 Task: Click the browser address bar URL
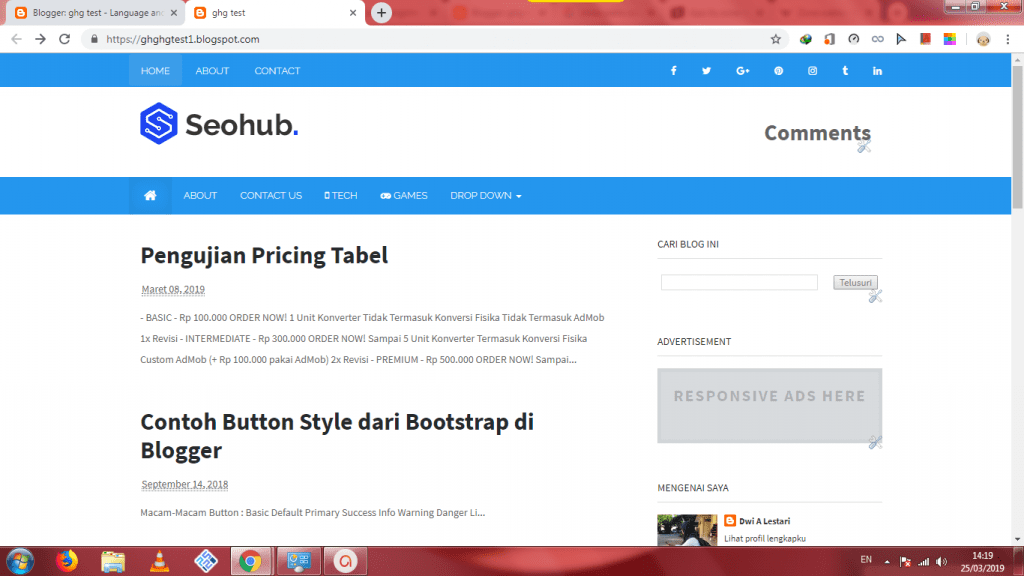click(183, 39)
